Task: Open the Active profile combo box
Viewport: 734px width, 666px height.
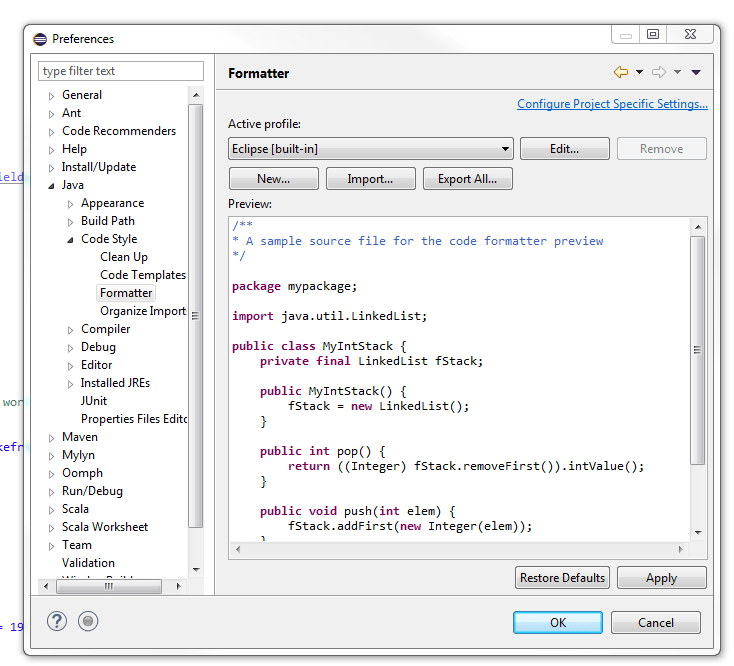Action: point(370,149)
